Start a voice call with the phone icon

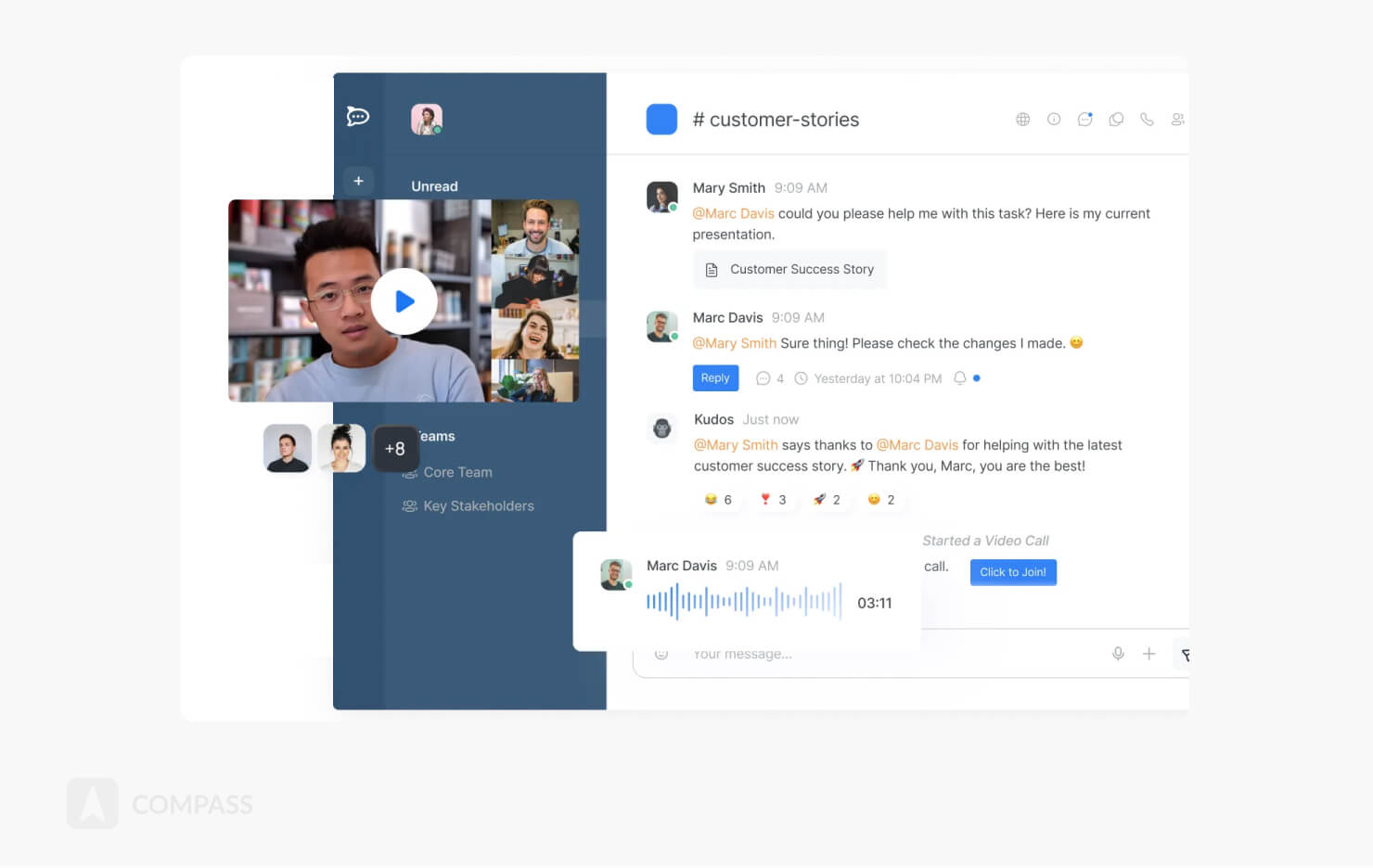pos(1147,120)
